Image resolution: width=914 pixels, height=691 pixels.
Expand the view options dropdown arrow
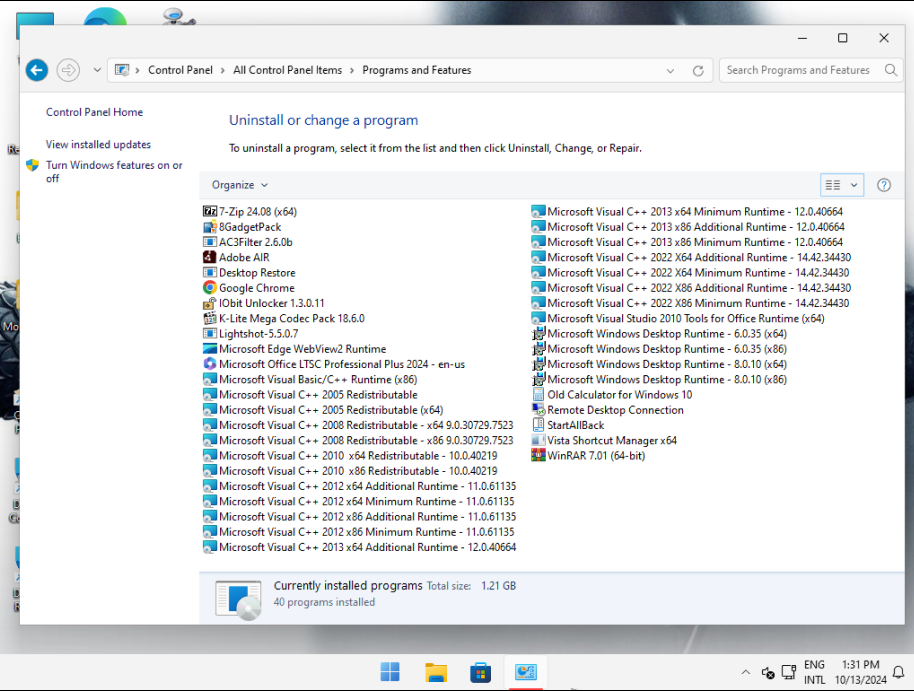tap(854, 185)
